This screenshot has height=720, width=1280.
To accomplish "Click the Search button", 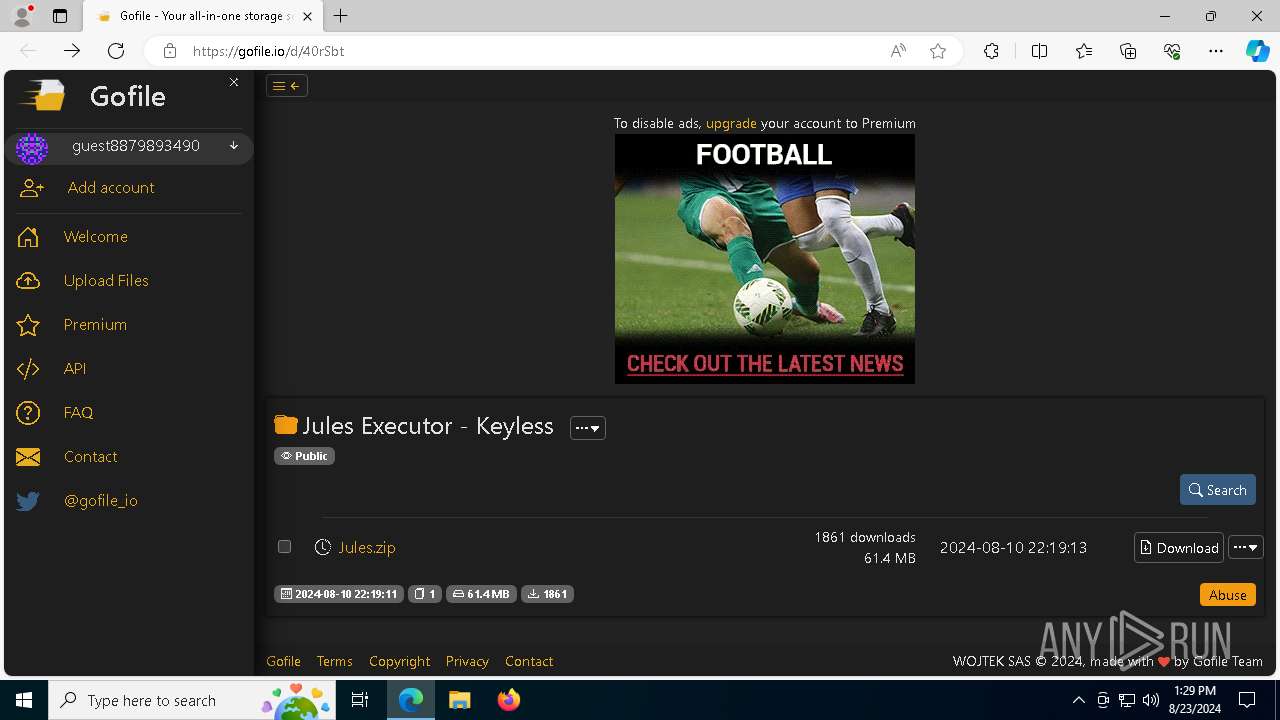I will tap(1218, 490).
